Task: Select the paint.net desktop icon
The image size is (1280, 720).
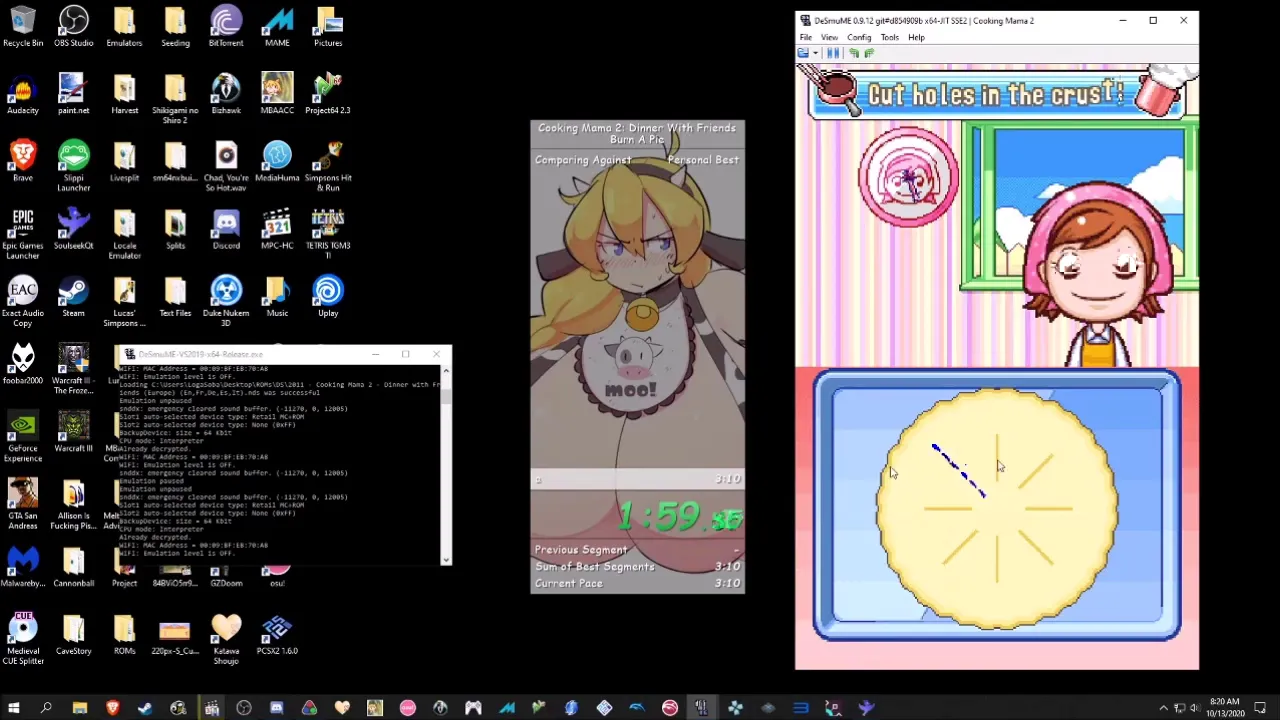Action: 73,95
